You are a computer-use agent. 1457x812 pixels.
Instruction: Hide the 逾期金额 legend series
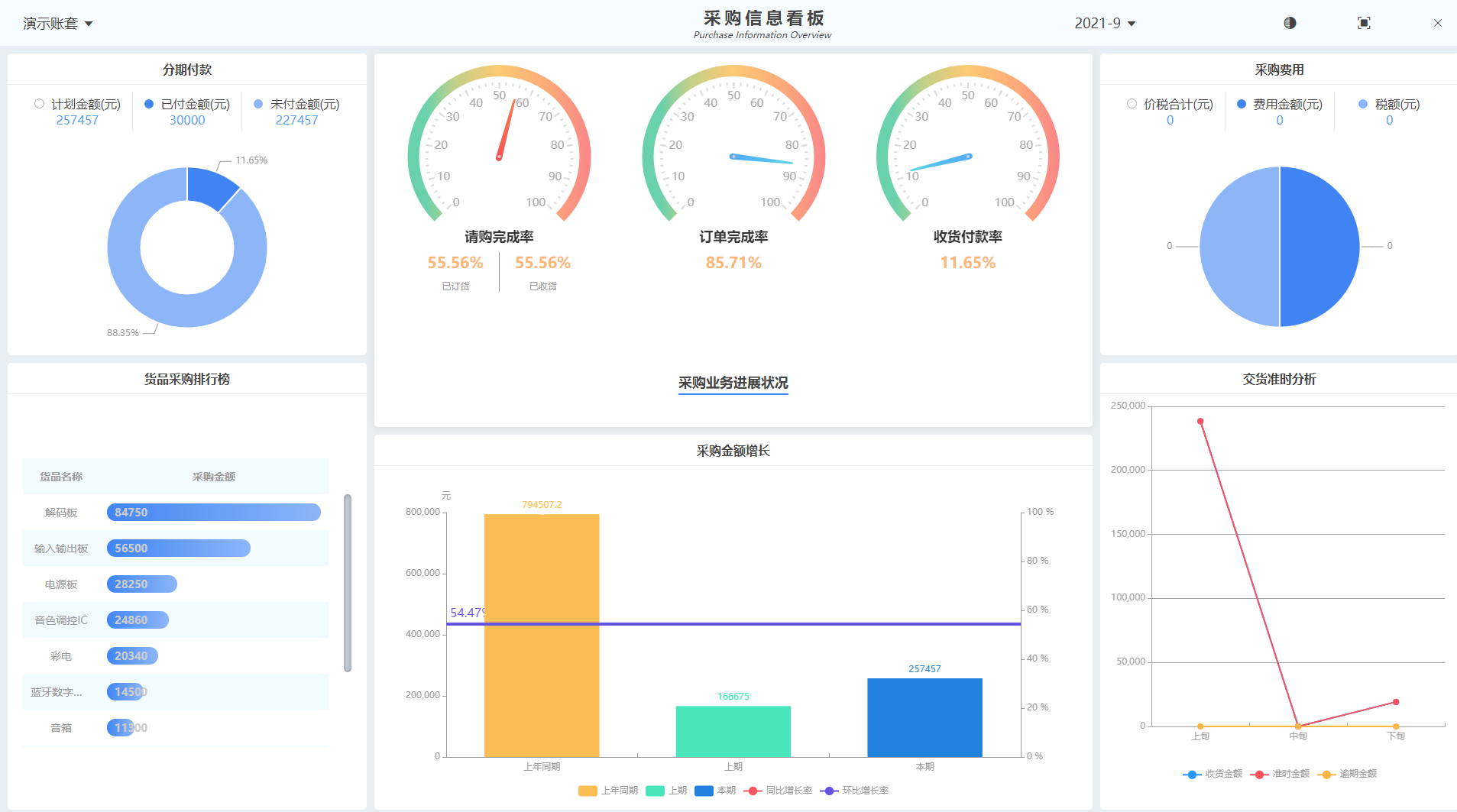pyautogui.click(x=1347, y=774)
